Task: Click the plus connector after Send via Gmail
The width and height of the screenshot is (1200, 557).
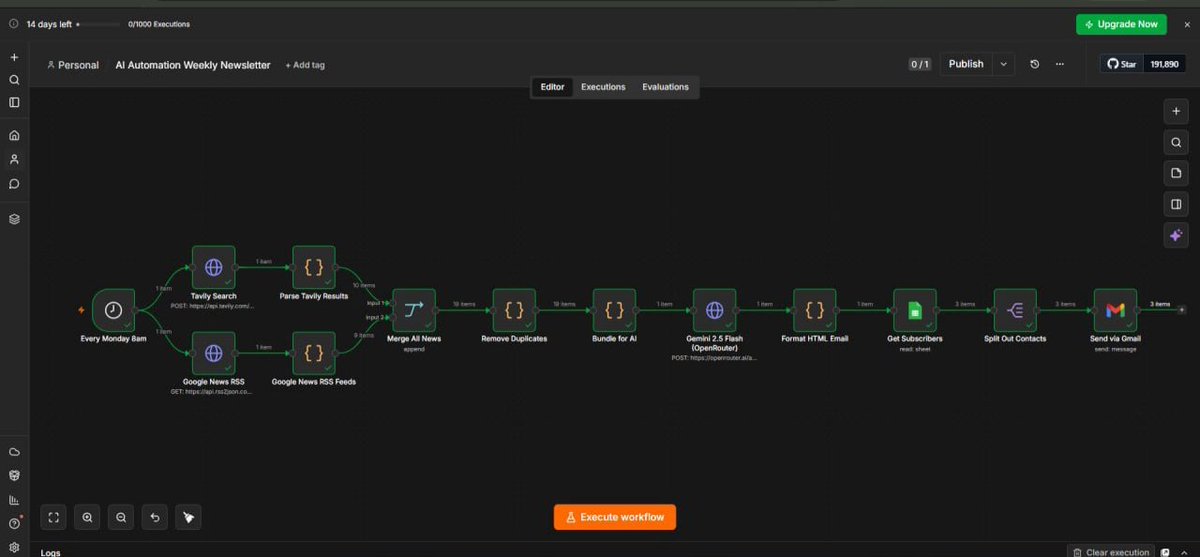Action: point(1182,310)
